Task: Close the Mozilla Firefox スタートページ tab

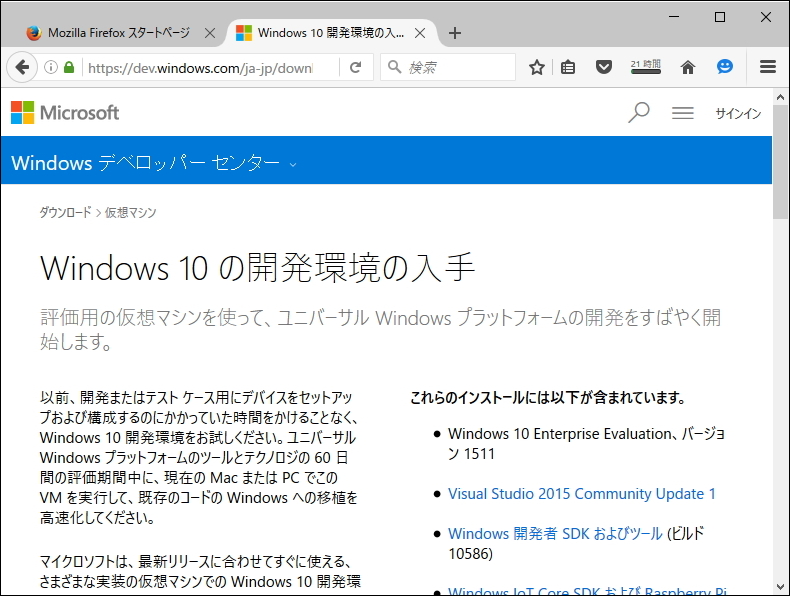Action: 210,33
